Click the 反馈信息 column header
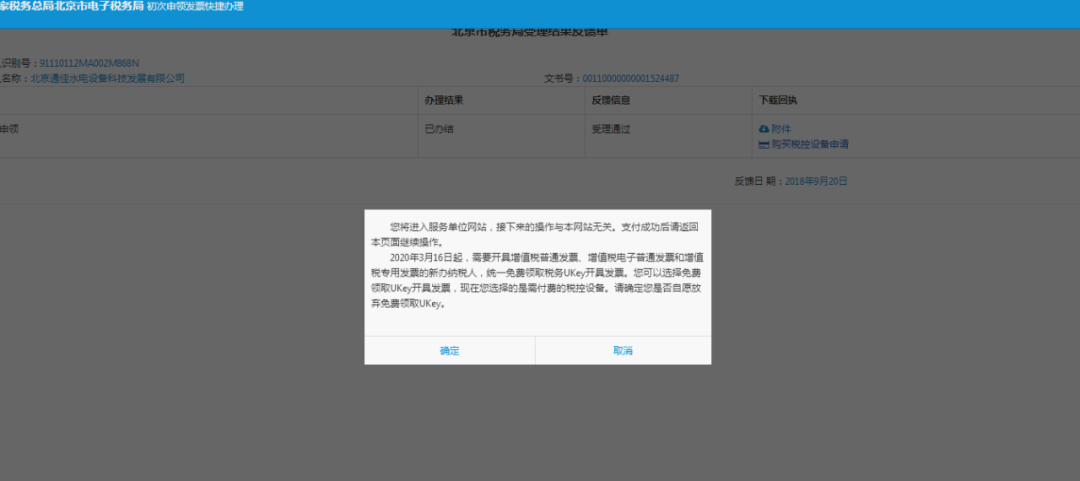 tap(611, 100)
